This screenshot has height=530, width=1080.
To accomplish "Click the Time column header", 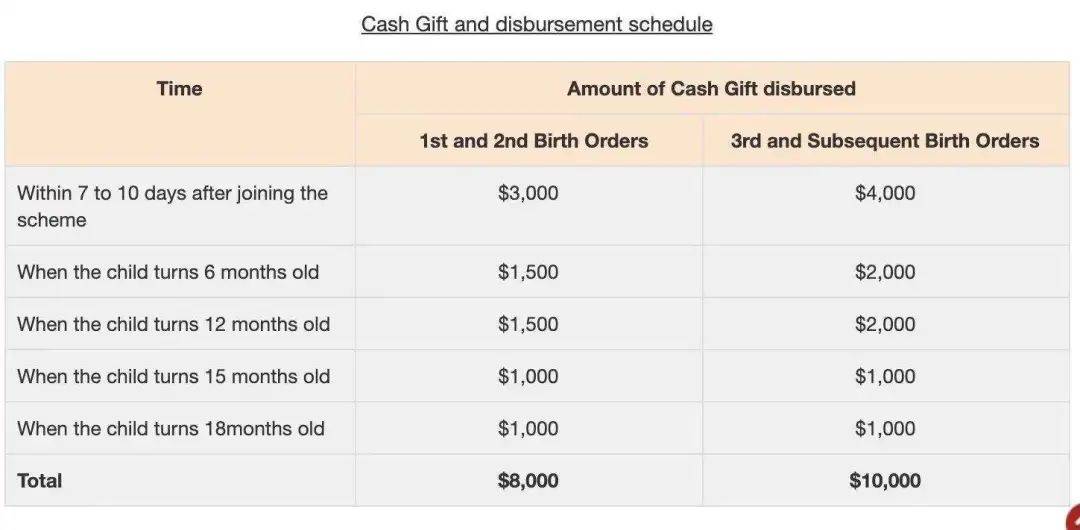I will 180,89.
